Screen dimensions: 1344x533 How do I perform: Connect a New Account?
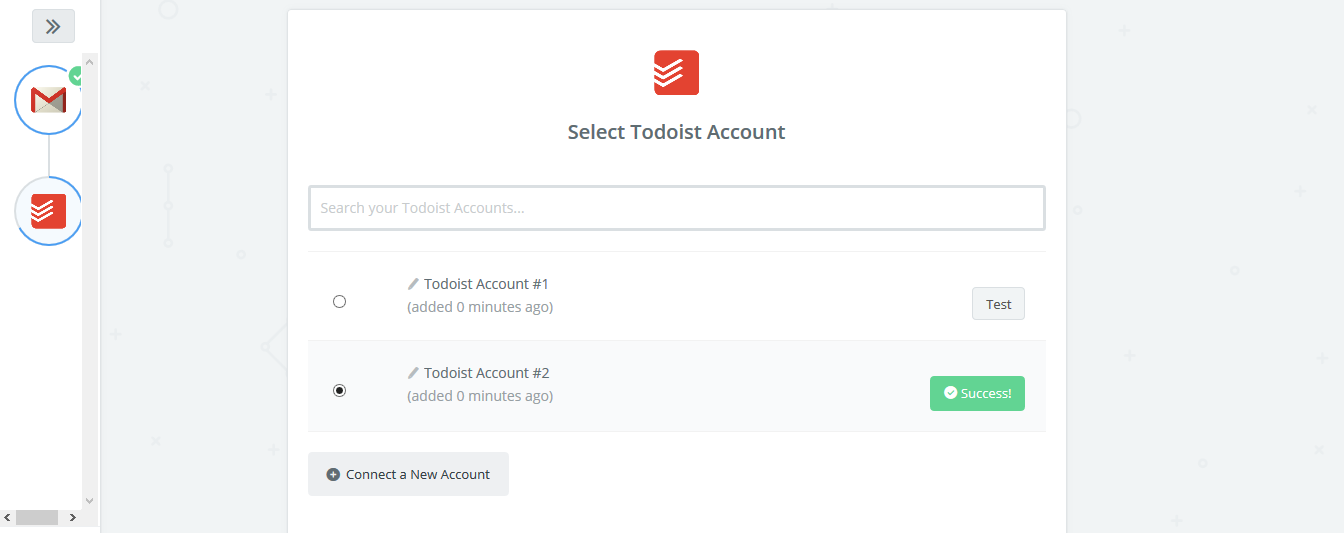[x=408, y=474]
